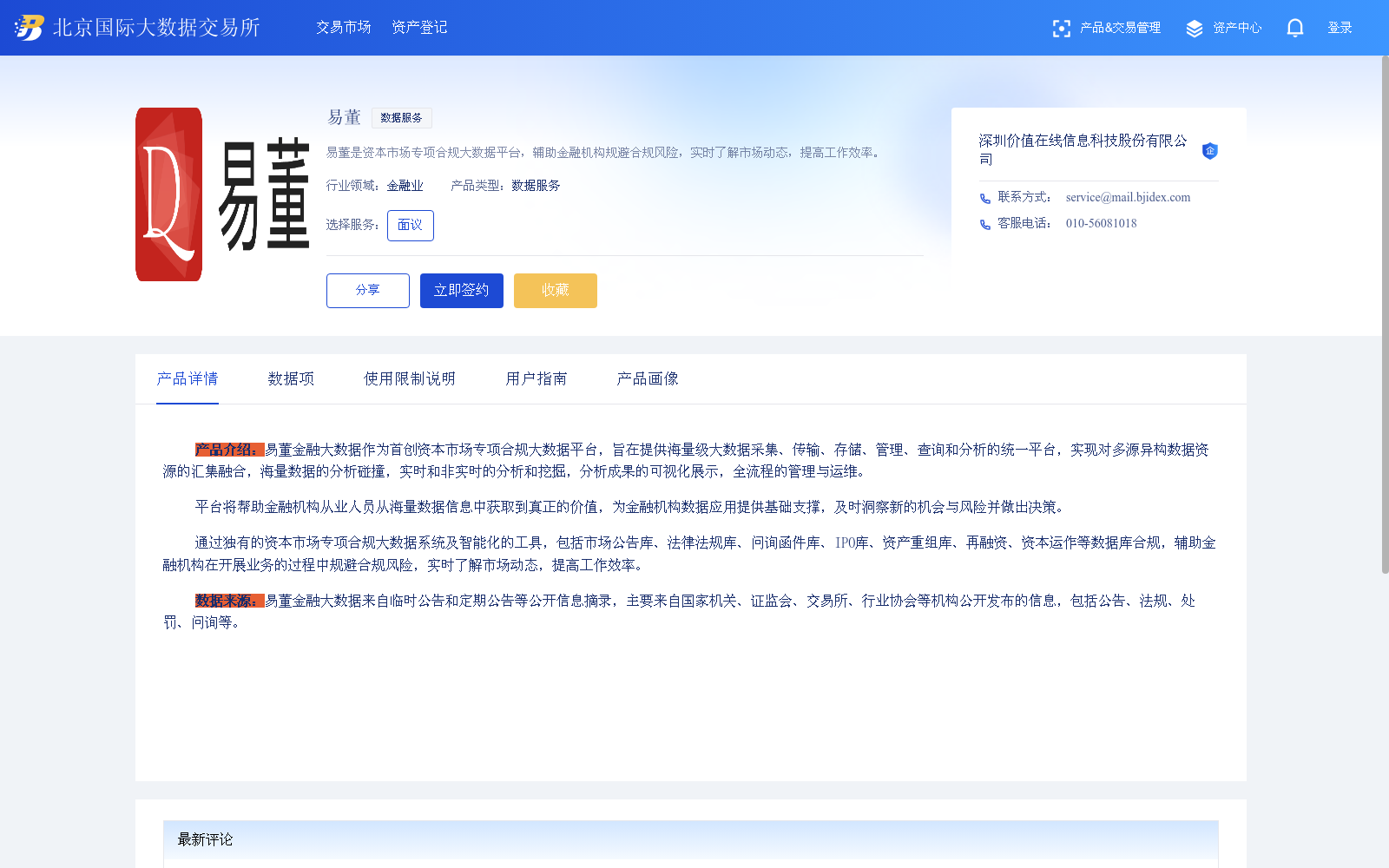Click the 立即签约 button

tap(462, 291)
